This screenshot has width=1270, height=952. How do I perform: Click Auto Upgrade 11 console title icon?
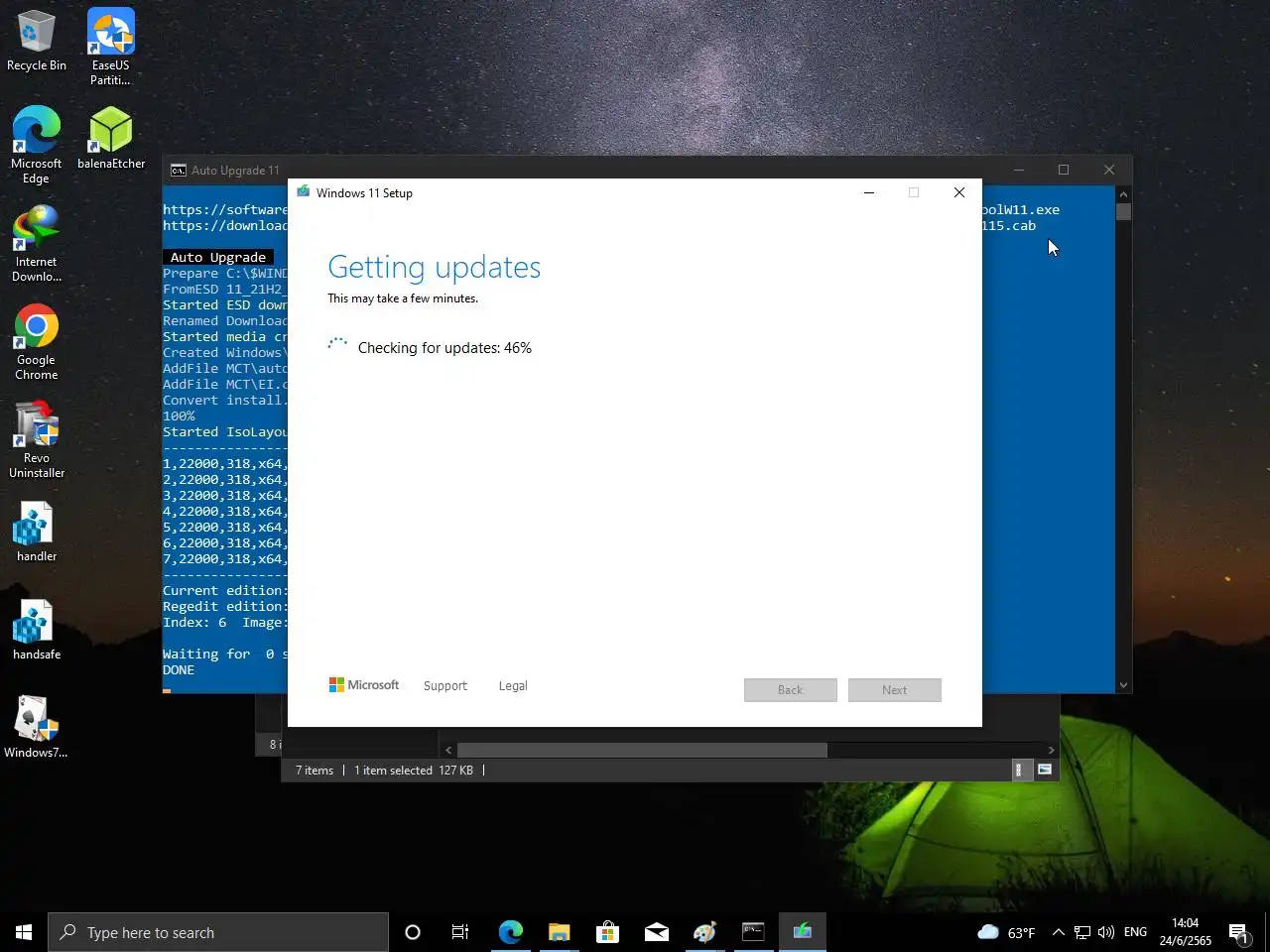pyautogui.click(x=179, y=171)
